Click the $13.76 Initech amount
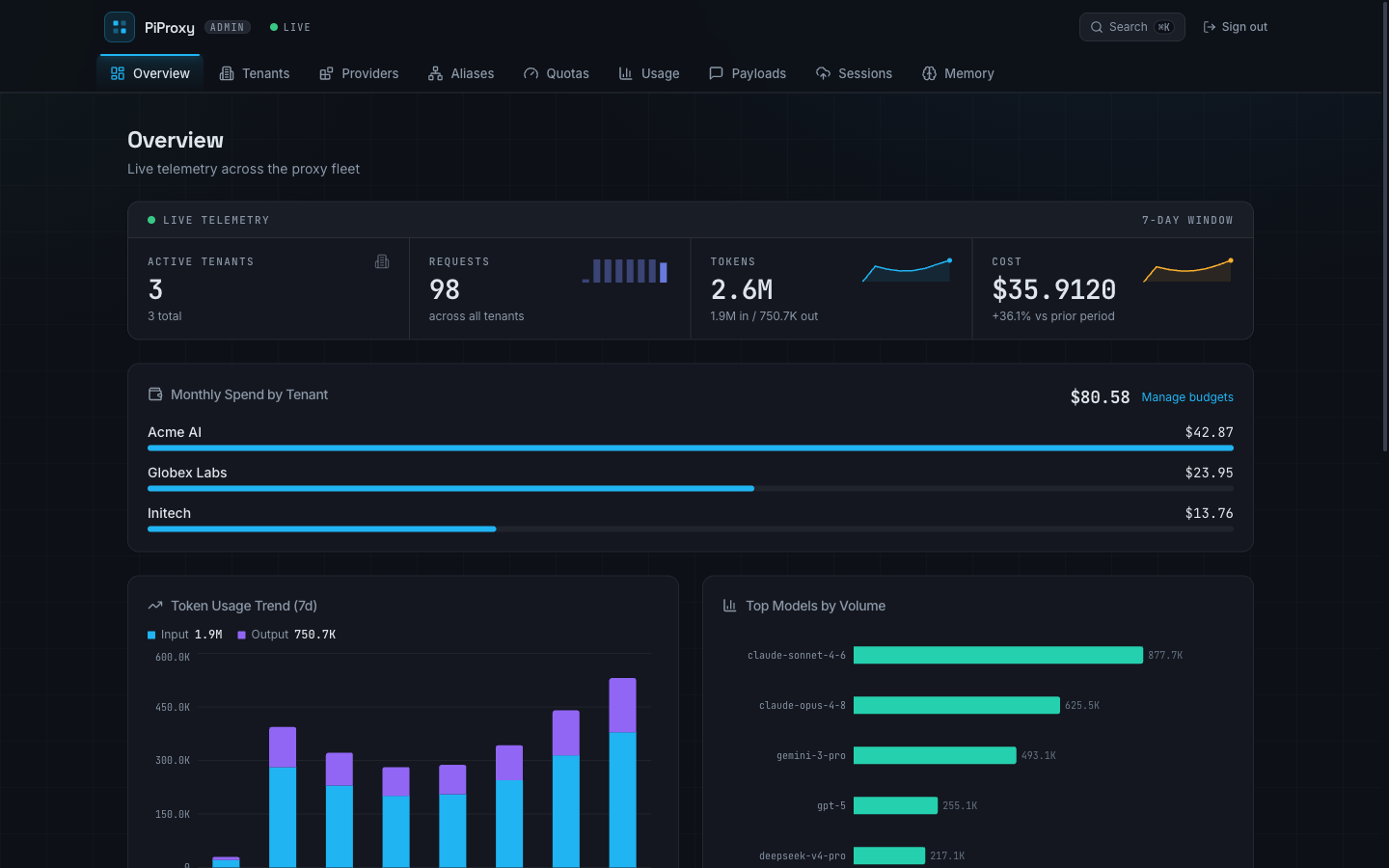Image resolution: width=1389 pixels, height=868 pixels. point(1210,513)
